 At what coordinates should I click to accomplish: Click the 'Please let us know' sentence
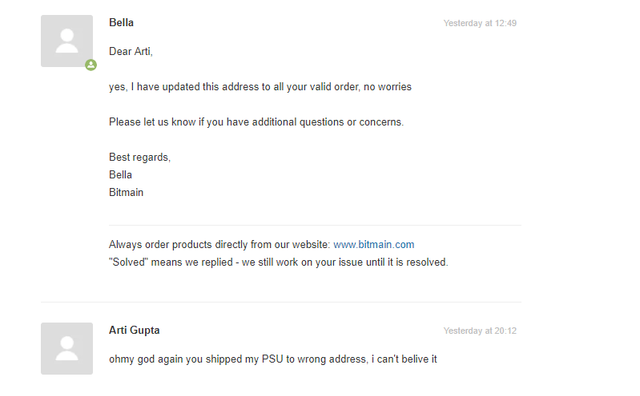point(256,122)
